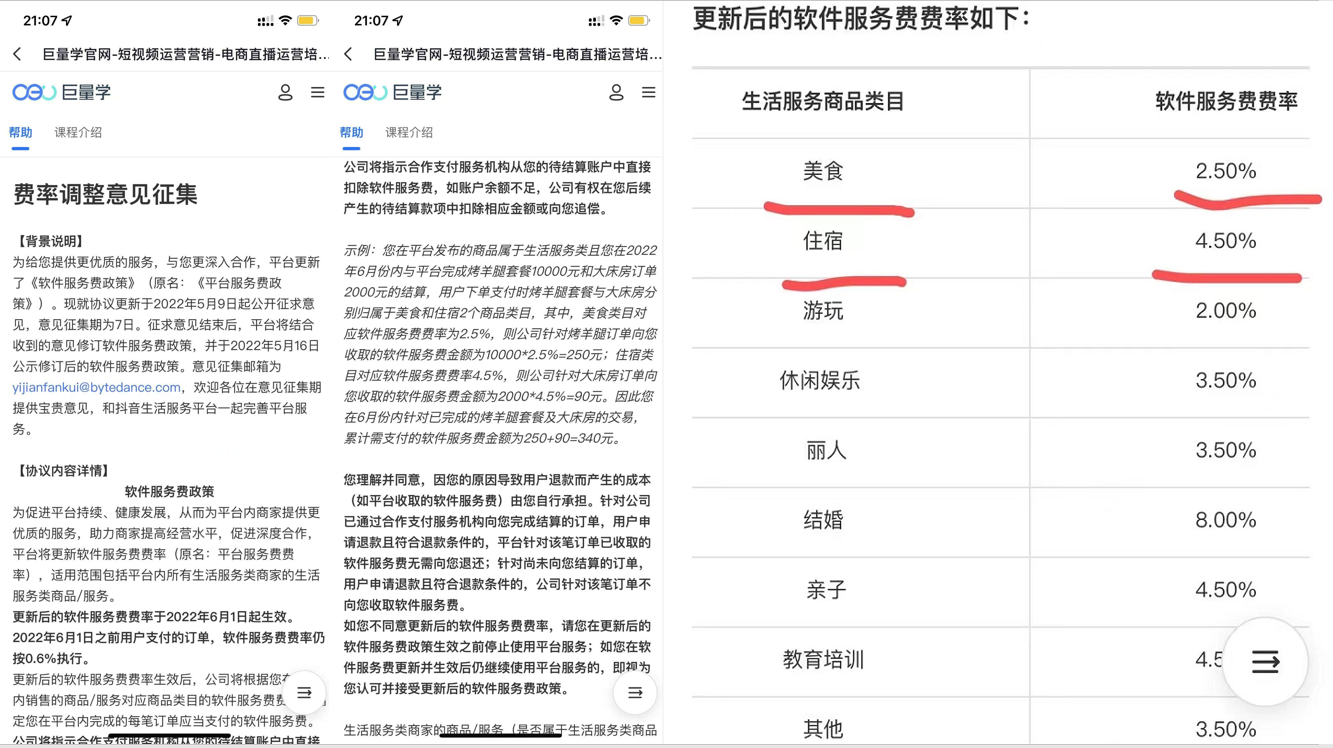Select 休闲娱乐 category cell

(x=820, y=381)
